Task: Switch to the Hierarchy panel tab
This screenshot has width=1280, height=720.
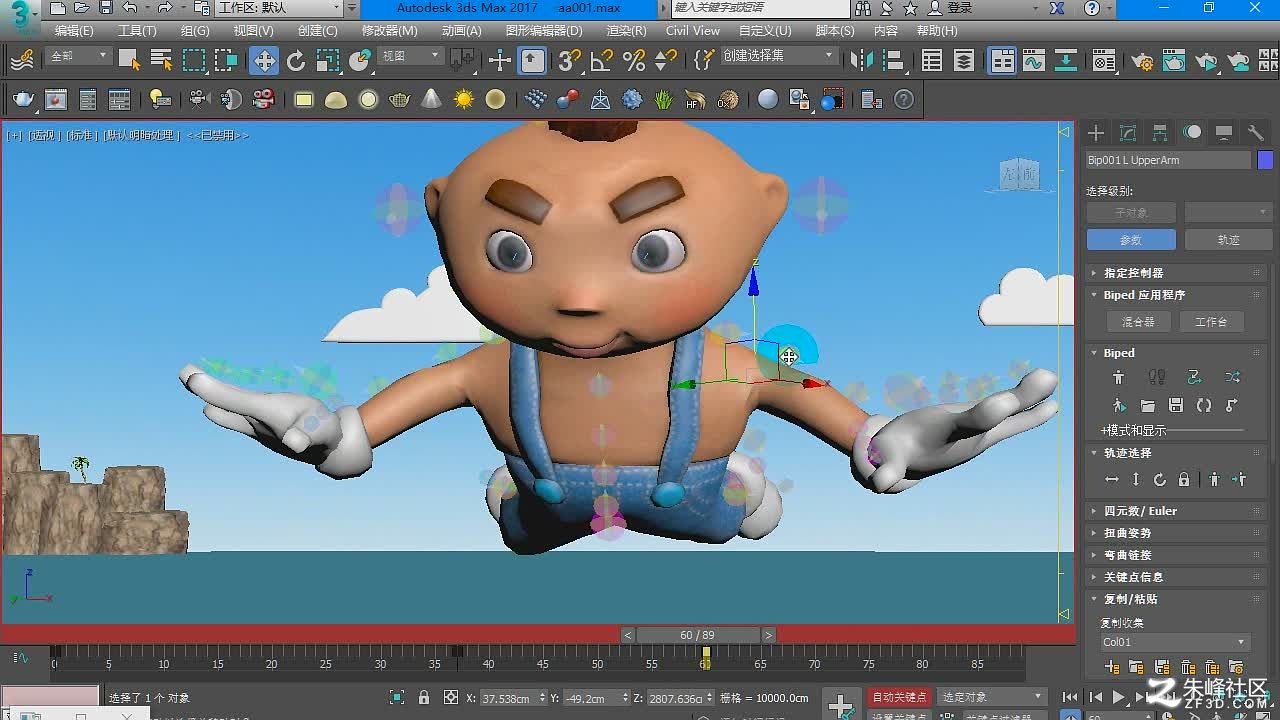Action: (x=1160, y=133)
